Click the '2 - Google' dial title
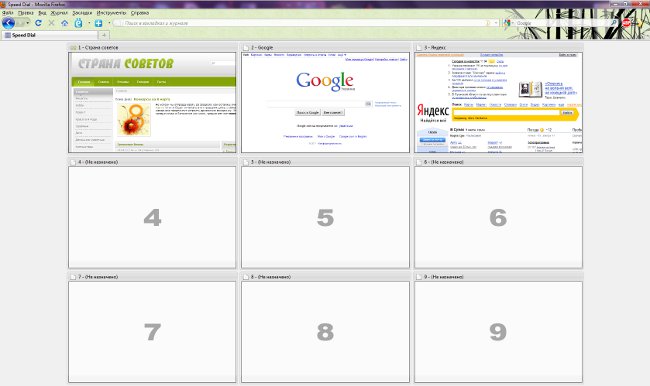The height and width of the screenshot is (386, 650). pos(262,48)
